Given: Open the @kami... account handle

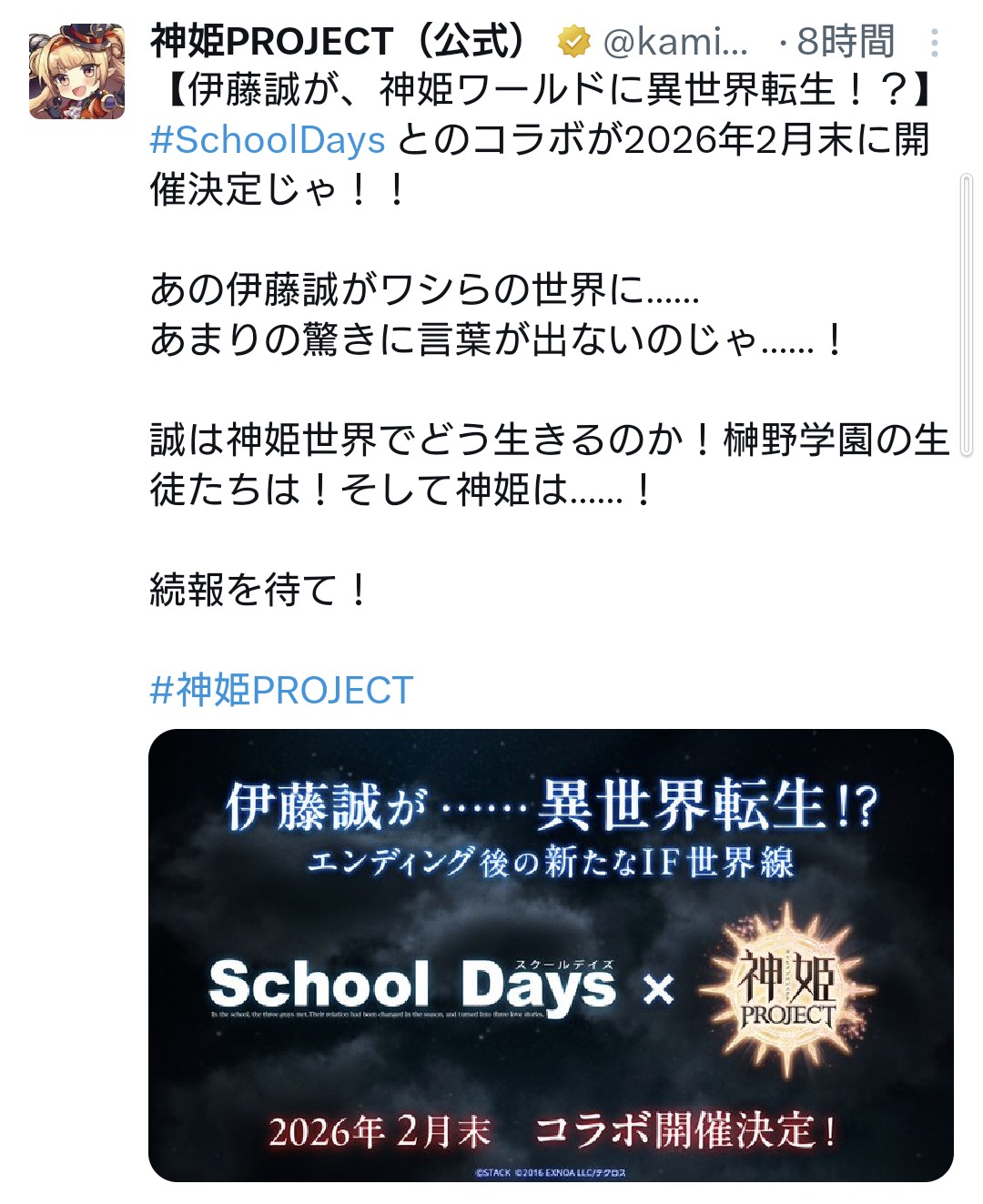Looking at the screenshot, I should [x=675, y=42].
